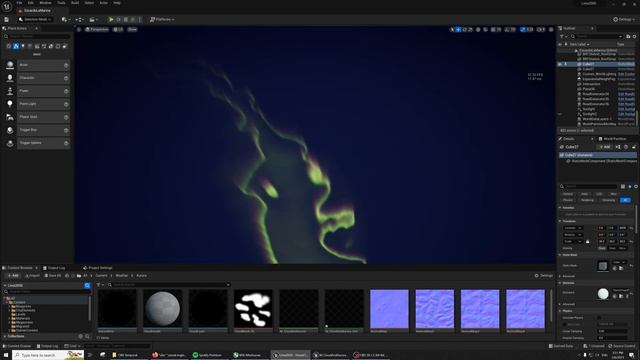Collapse the Transform section in Details
The width and height of the screenshot is (640, 360).
click(560, 221)
